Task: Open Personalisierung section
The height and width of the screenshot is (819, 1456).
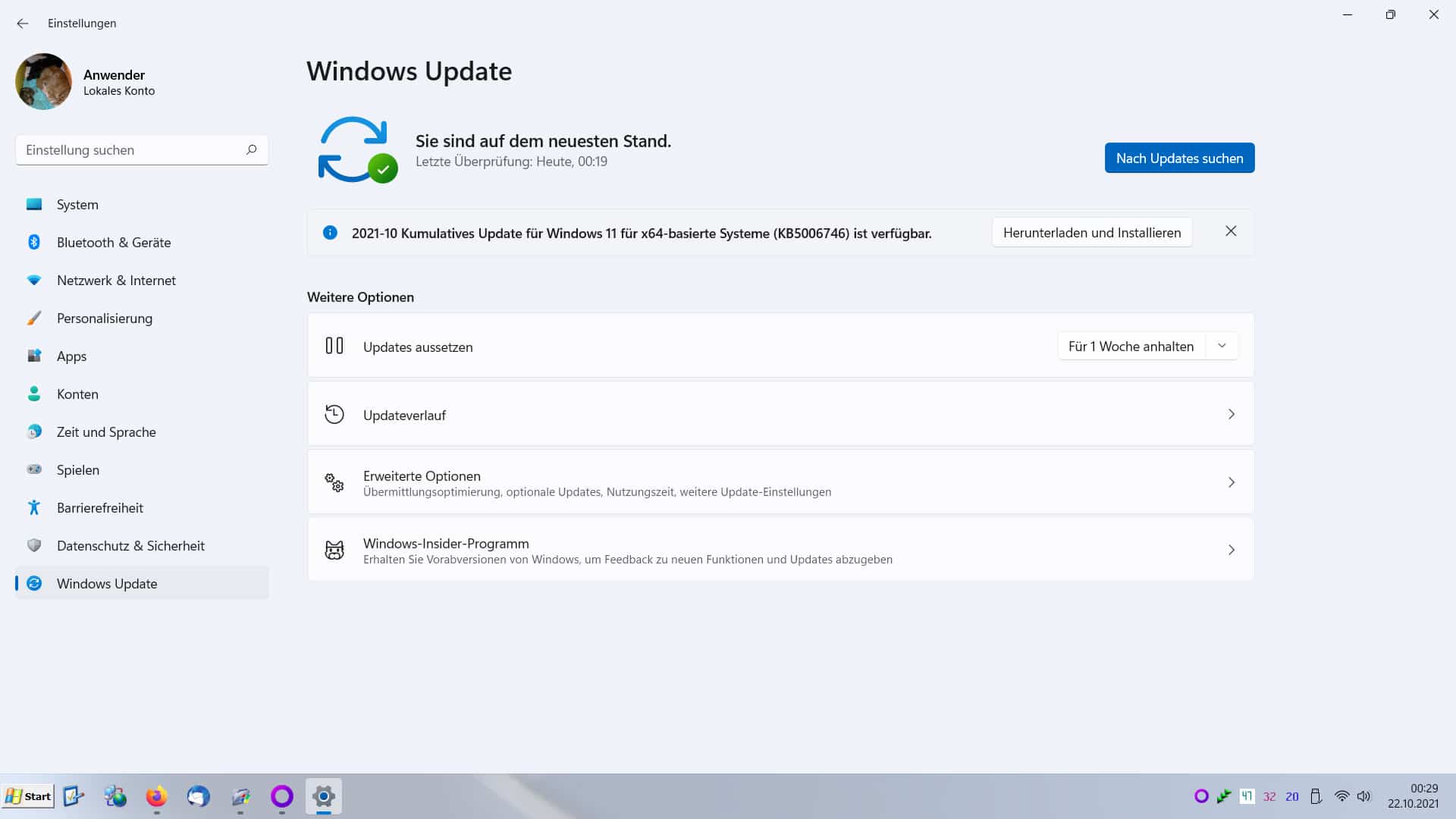Action: 142,318
